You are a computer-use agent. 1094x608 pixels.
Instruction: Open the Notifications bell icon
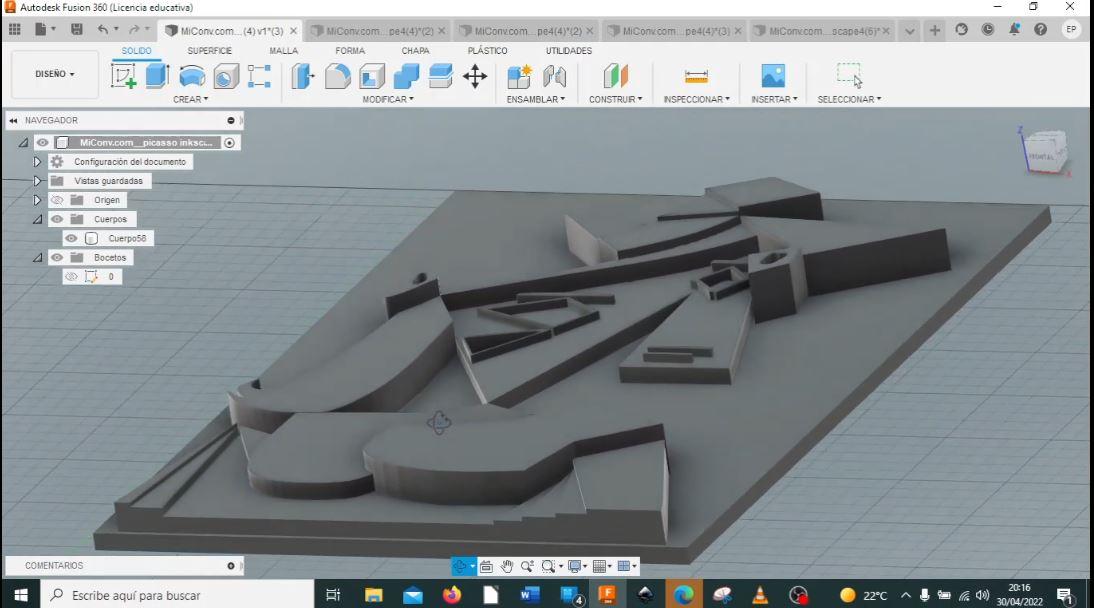pyautogui.click(x=1014, y=29)
